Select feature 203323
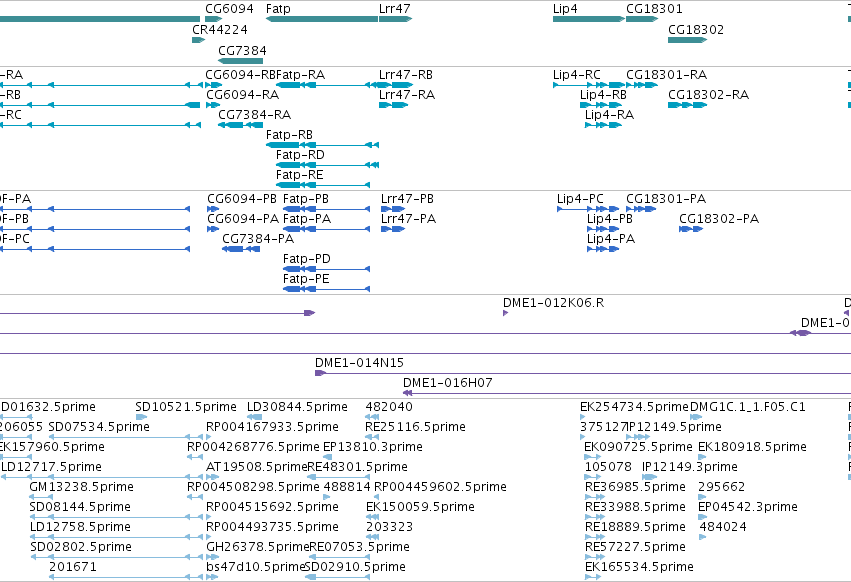The height and width of the screenshot is (582, 851). click(372, 537)
